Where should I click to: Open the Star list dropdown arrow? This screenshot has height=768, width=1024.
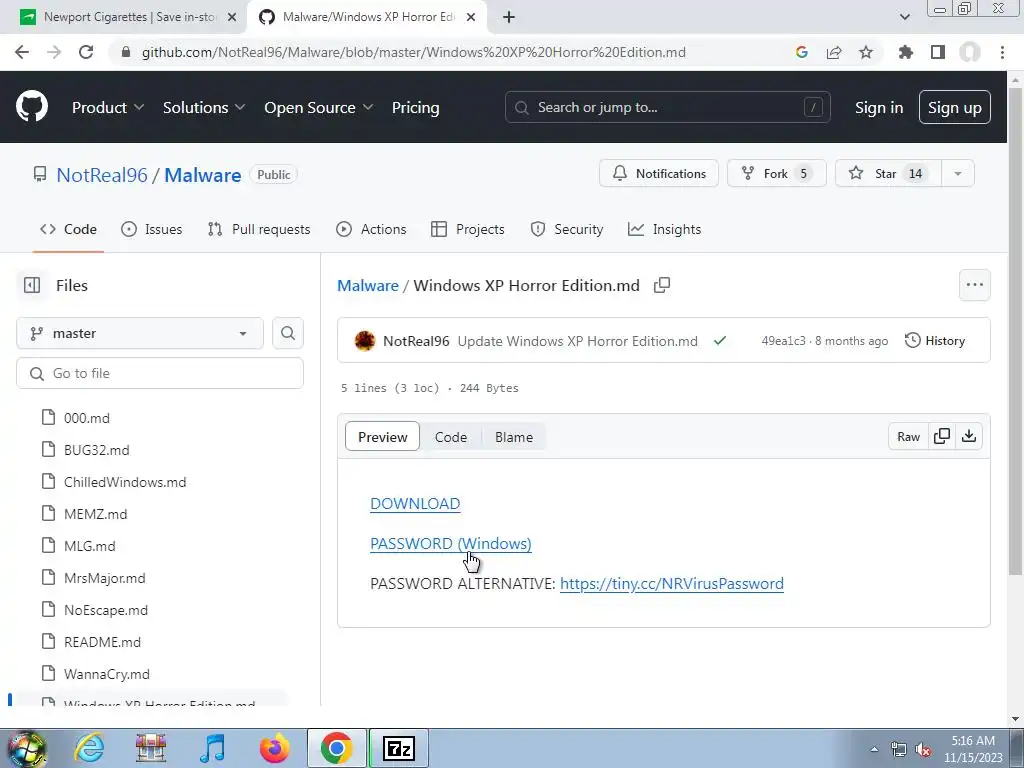coord(957,173)
